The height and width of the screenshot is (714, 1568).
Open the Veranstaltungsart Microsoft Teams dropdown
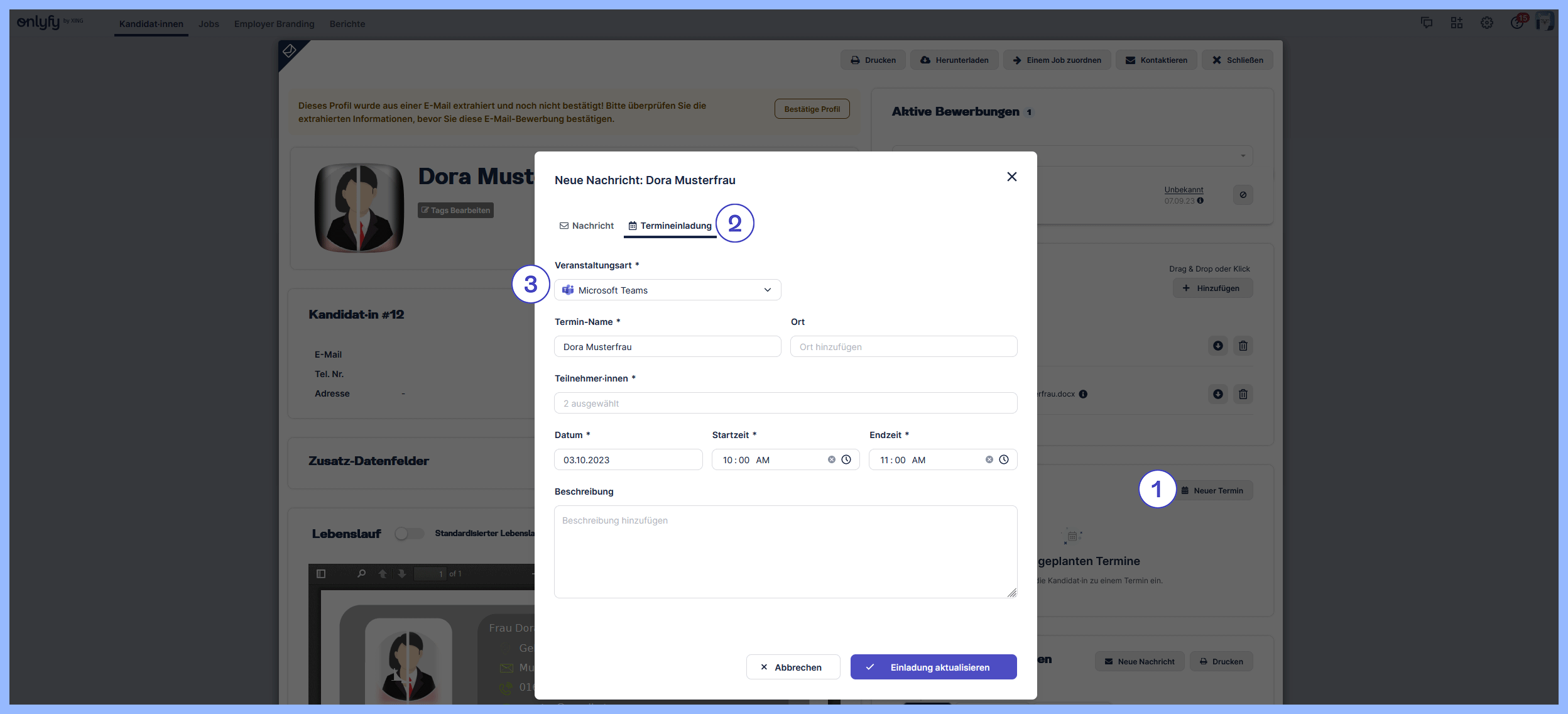tap(667, 290)
